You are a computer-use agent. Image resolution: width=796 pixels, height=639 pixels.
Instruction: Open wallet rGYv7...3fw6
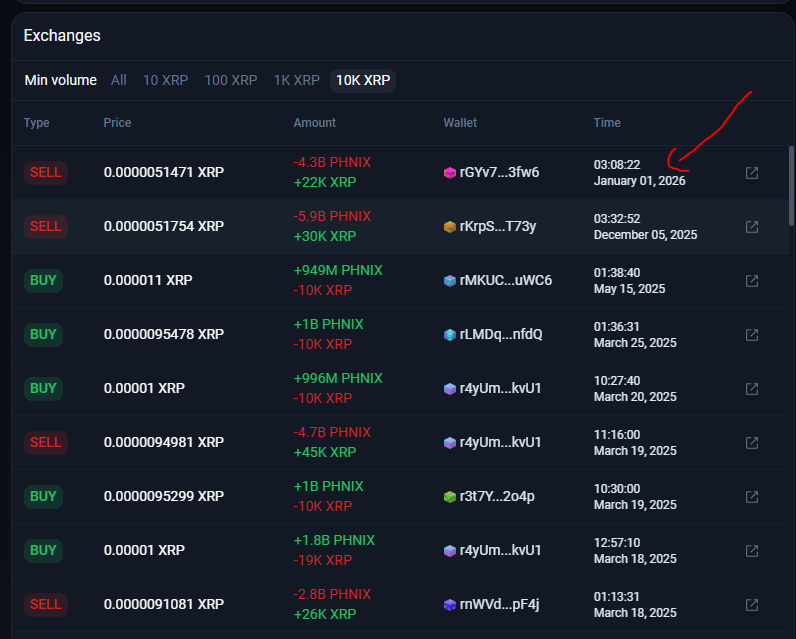click(500, 173)
